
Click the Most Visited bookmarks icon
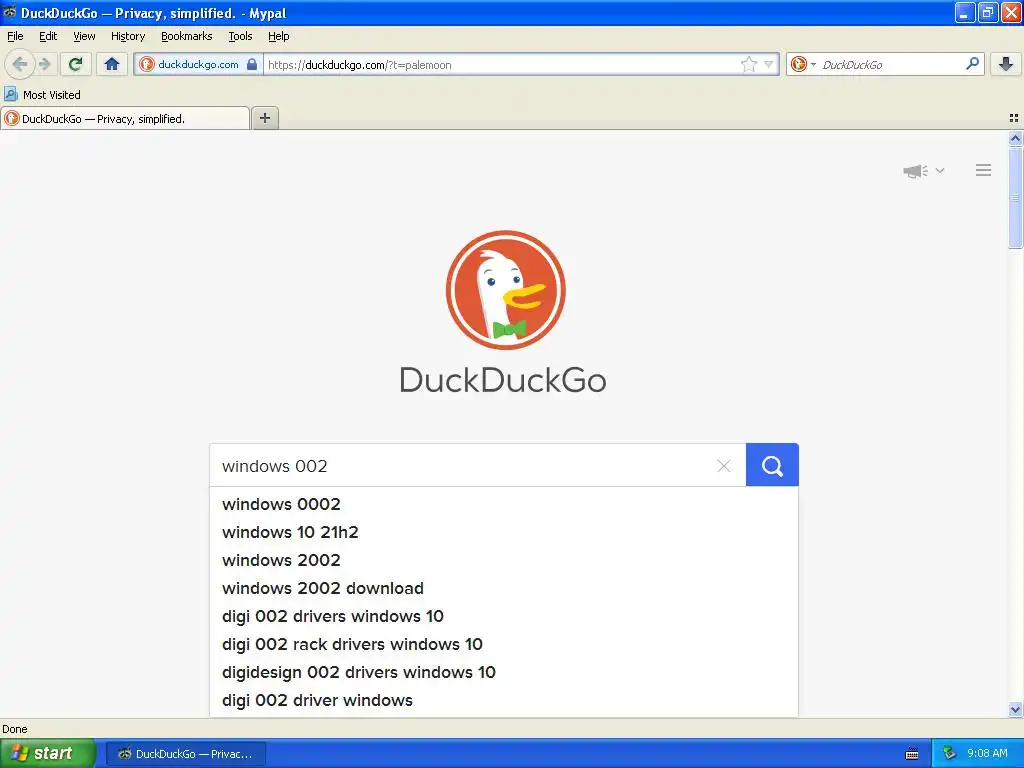(10, 94)
